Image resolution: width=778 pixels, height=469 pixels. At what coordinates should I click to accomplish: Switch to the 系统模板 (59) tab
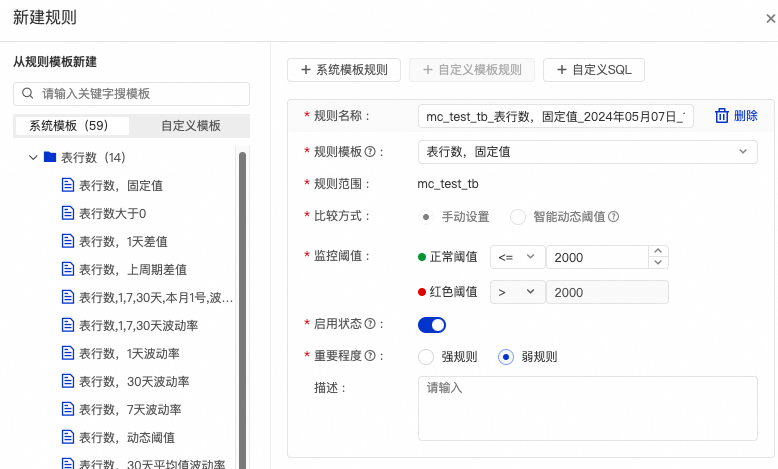pyautogui.click(x=72, y=126)
